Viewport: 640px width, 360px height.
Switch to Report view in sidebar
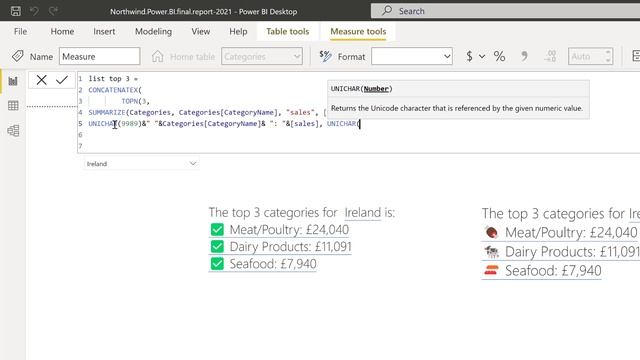(13, 81)
